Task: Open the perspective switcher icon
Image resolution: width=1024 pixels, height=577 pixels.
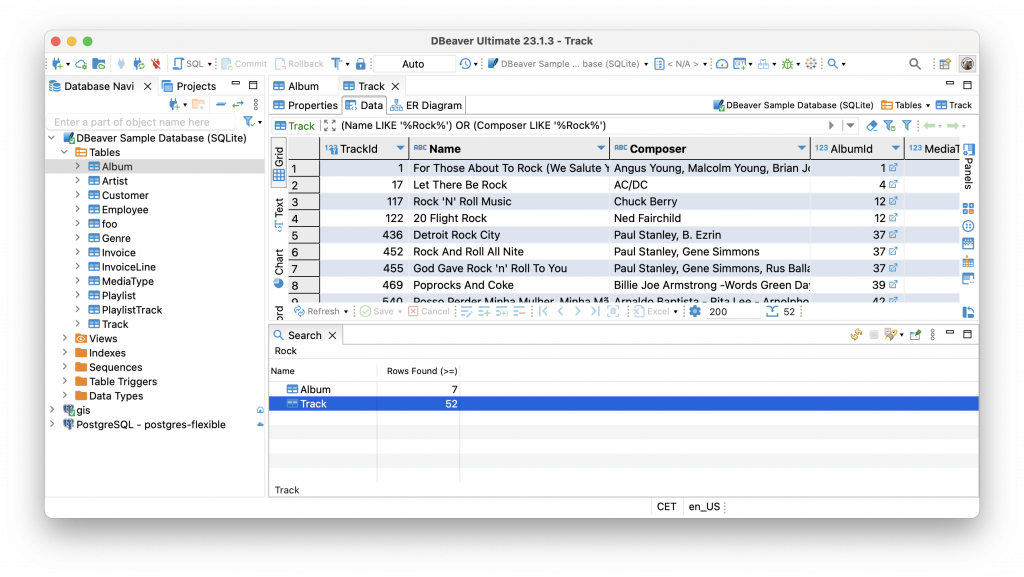Action: (x=945, y=64)
